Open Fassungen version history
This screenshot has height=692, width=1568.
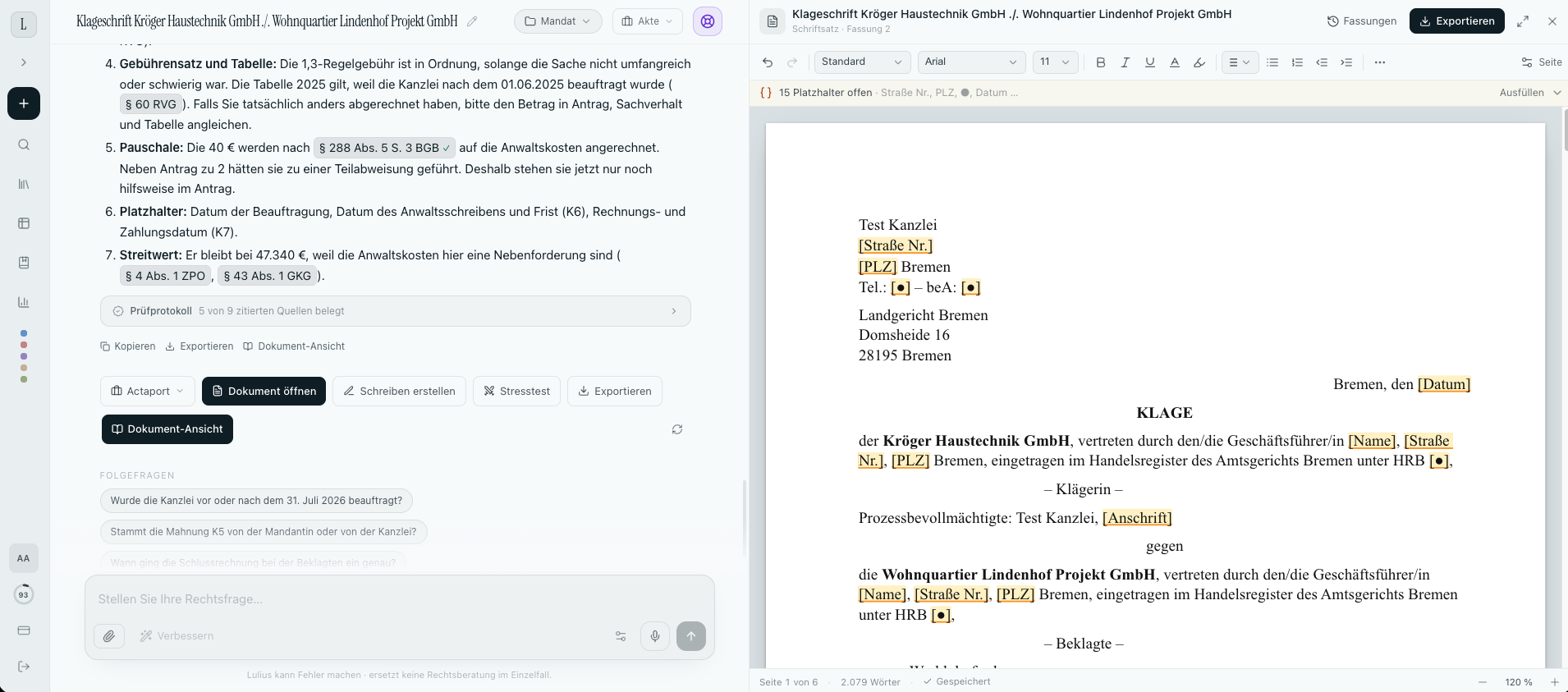(x=1362, y=21)
